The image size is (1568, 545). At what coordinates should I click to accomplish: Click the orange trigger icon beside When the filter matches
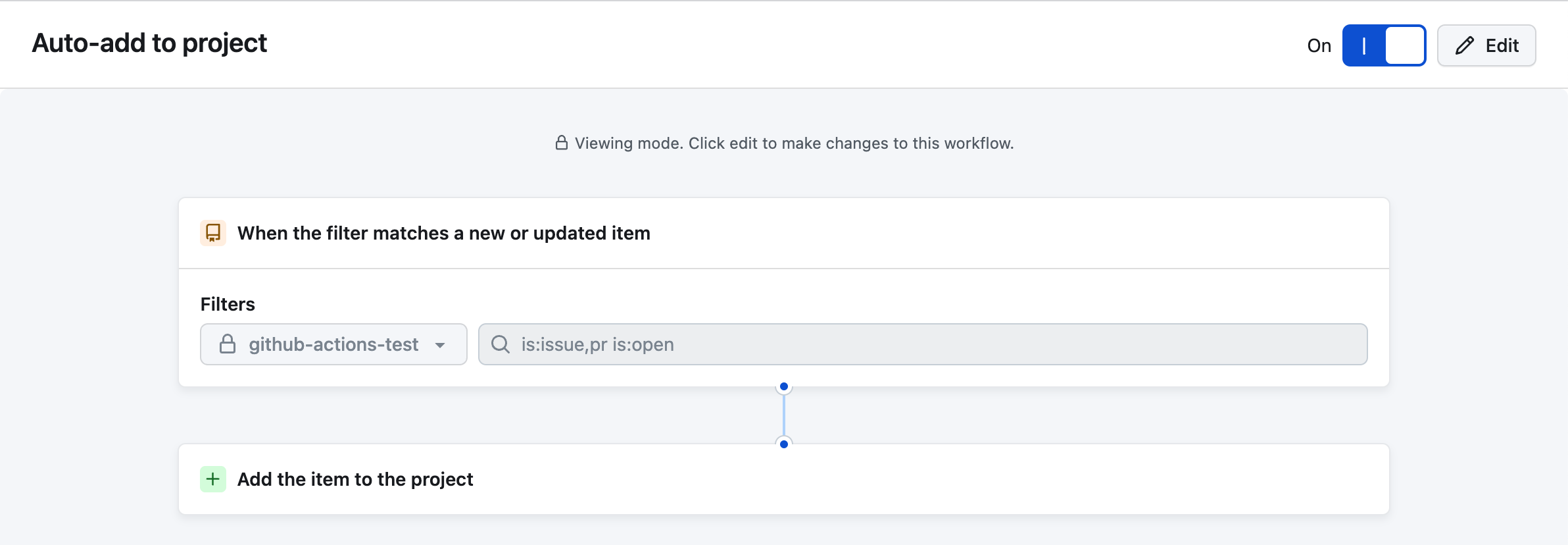click(213, 233)
